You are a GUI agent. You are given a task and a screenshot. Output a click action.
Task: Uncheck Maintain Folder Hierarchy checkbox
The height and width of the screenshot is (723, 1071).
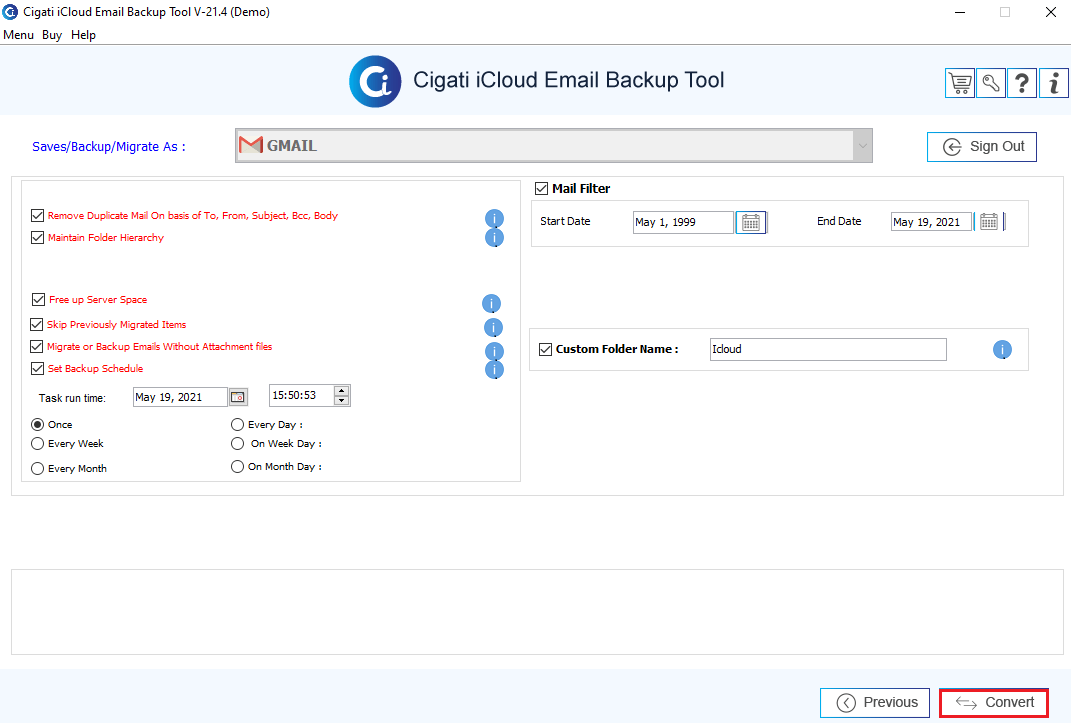(x=38, y=238)
